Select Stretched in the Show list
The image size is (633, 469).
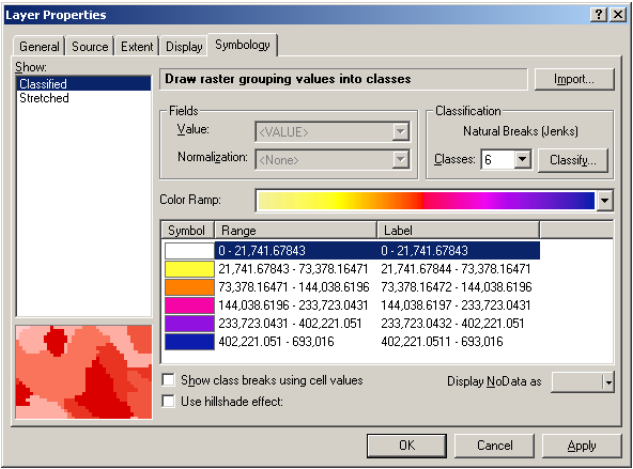44,99
